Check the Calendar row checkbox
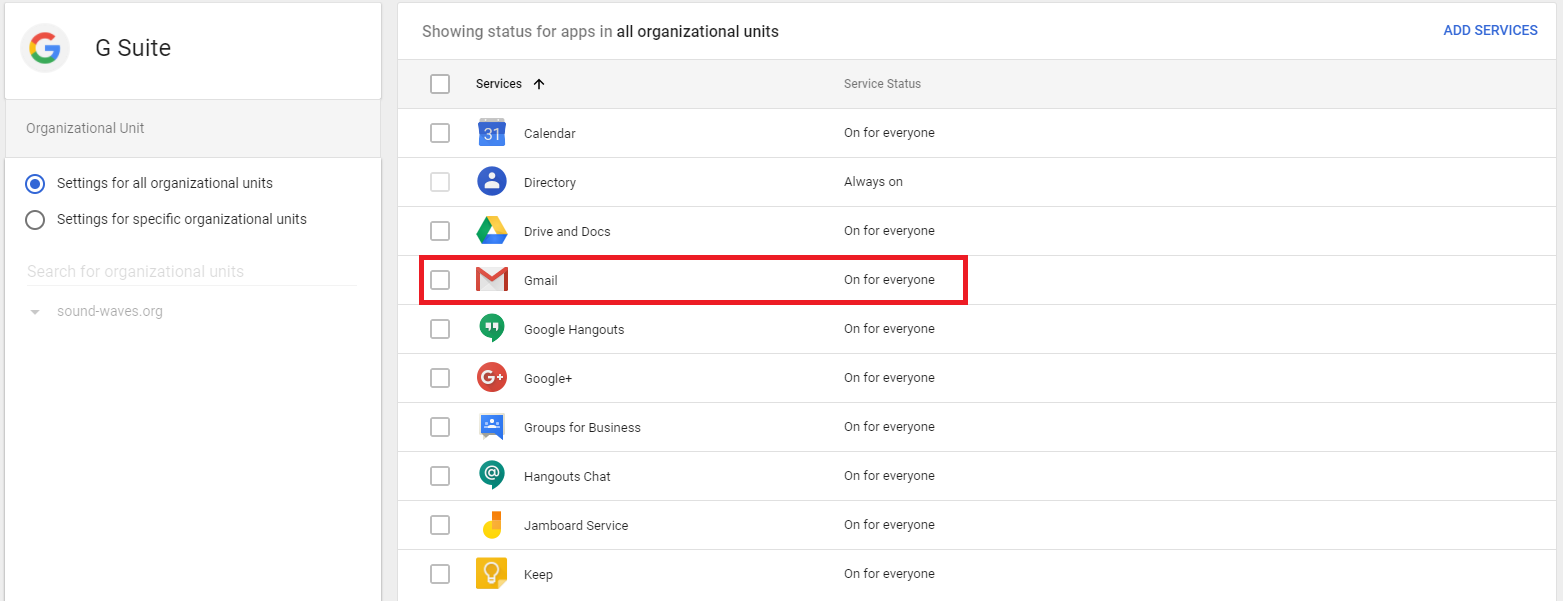This screenshot has width=1563, height=601. pos(440,133)
